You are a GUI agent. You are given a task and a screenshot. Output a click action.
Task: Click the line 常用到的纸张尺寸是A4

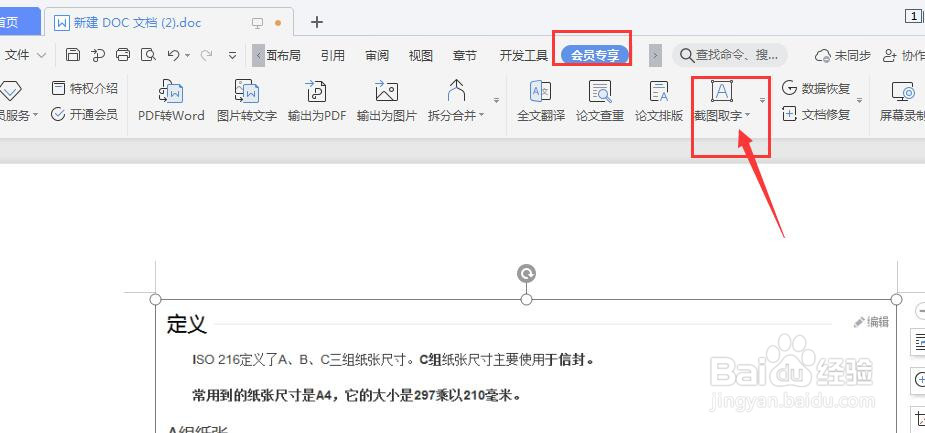[357, 395]
